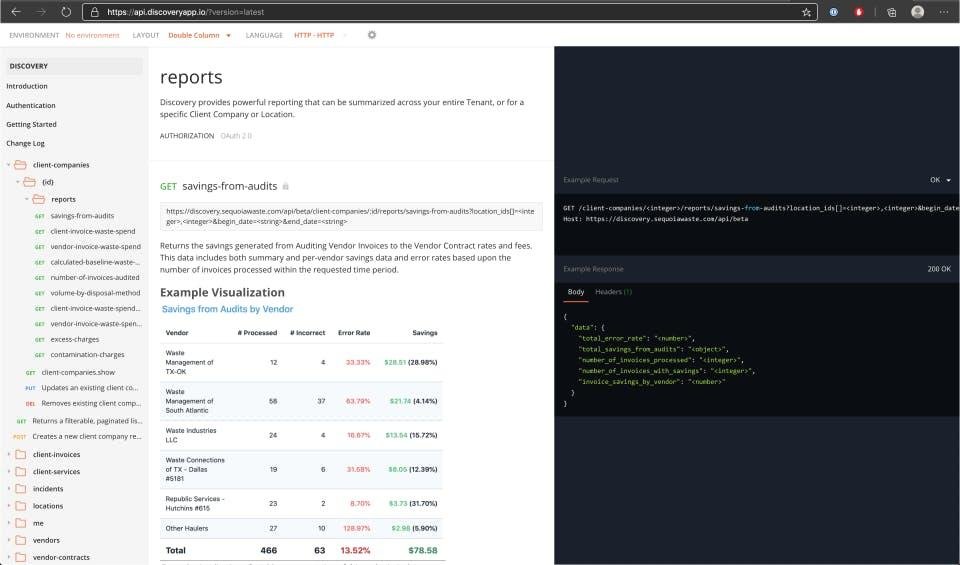The height and width of the screenshot is (565, 960).
Task: Open GET volume-by-disposal-method endpoint
Action: click(x=95, y=293)
